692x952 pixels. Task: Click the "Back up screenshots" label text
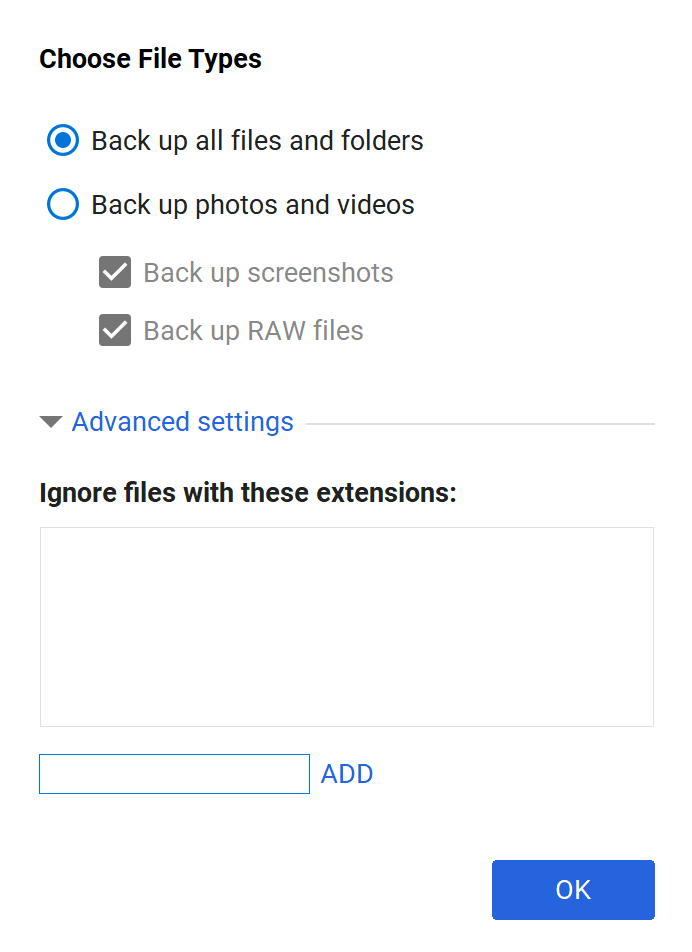tap(268, 273)
